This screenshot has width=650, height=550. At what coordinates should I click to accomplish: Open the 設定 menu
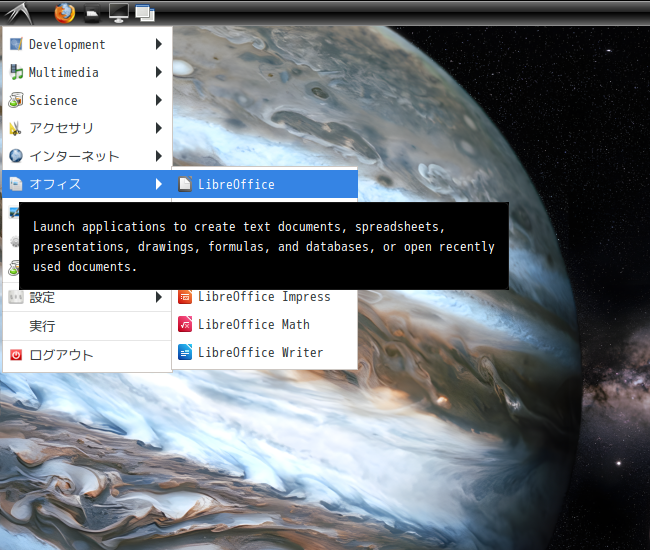pyautogui.click(x=87, y=297)
